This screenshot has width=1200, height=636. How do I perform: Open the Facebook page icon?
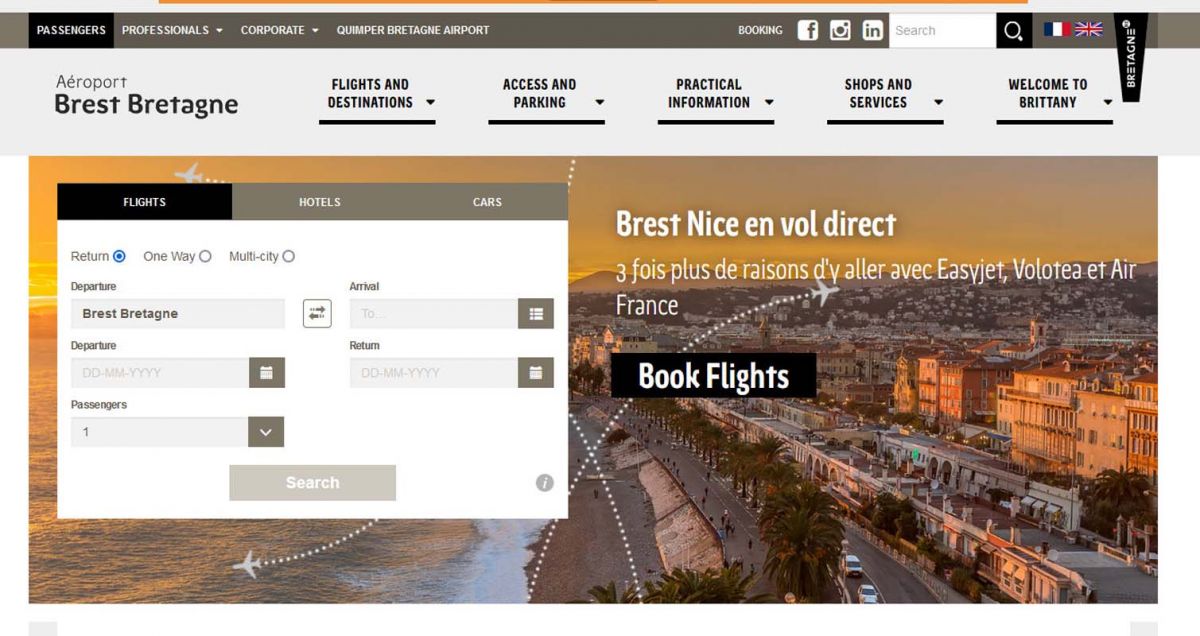[808, 30]
